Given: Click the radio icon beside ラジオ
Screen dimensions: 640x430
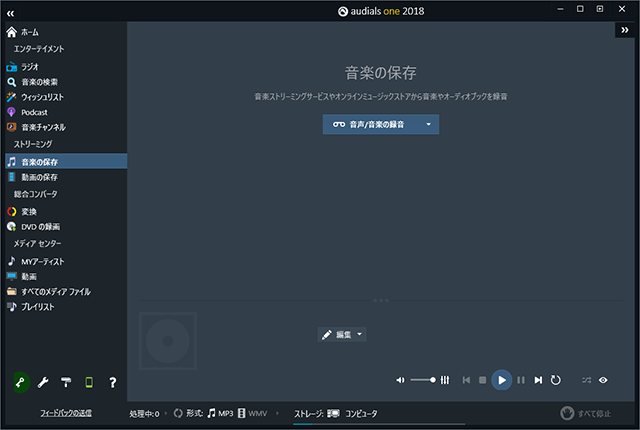Looking at the screenshot, I should [11, 66].
